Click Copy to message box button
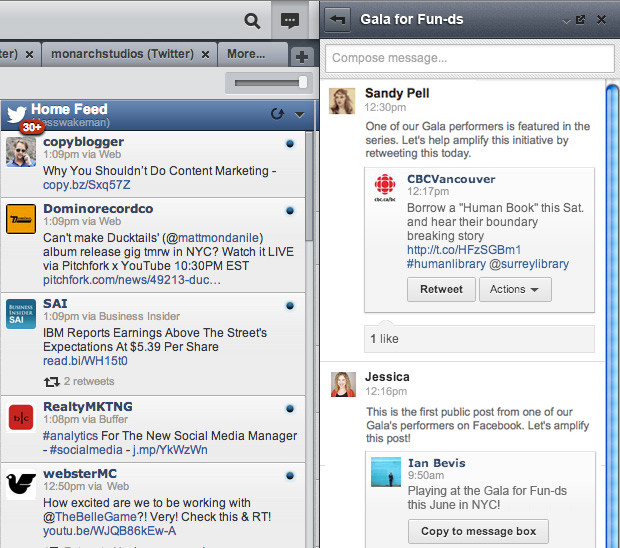 (478, 531)
